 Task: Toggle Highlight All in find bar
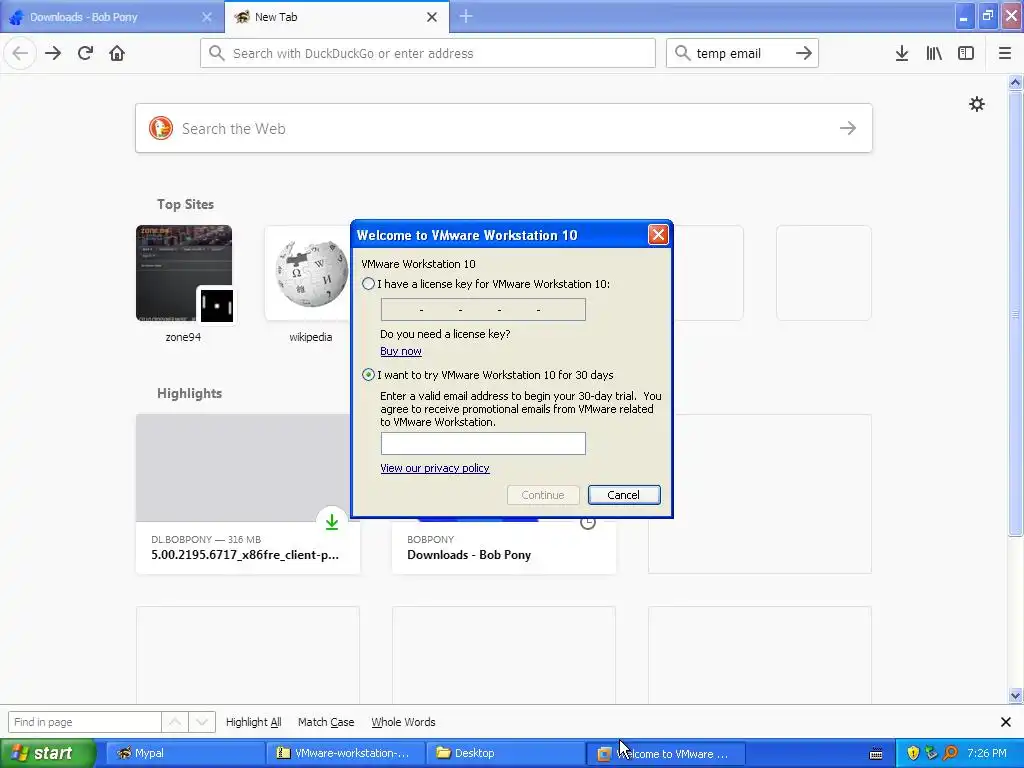tap(253, 722)
